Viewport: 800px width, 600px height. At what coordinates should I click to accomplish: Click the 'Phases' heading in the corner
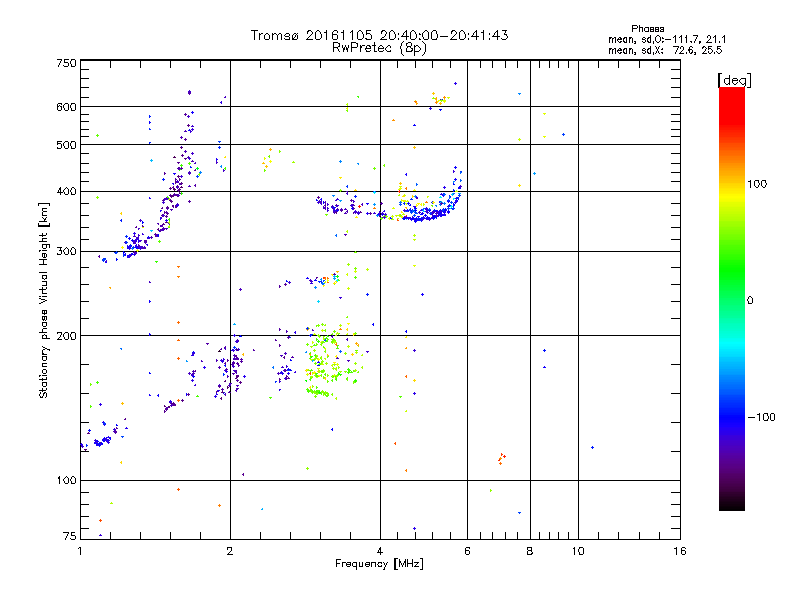pos(647,29)
